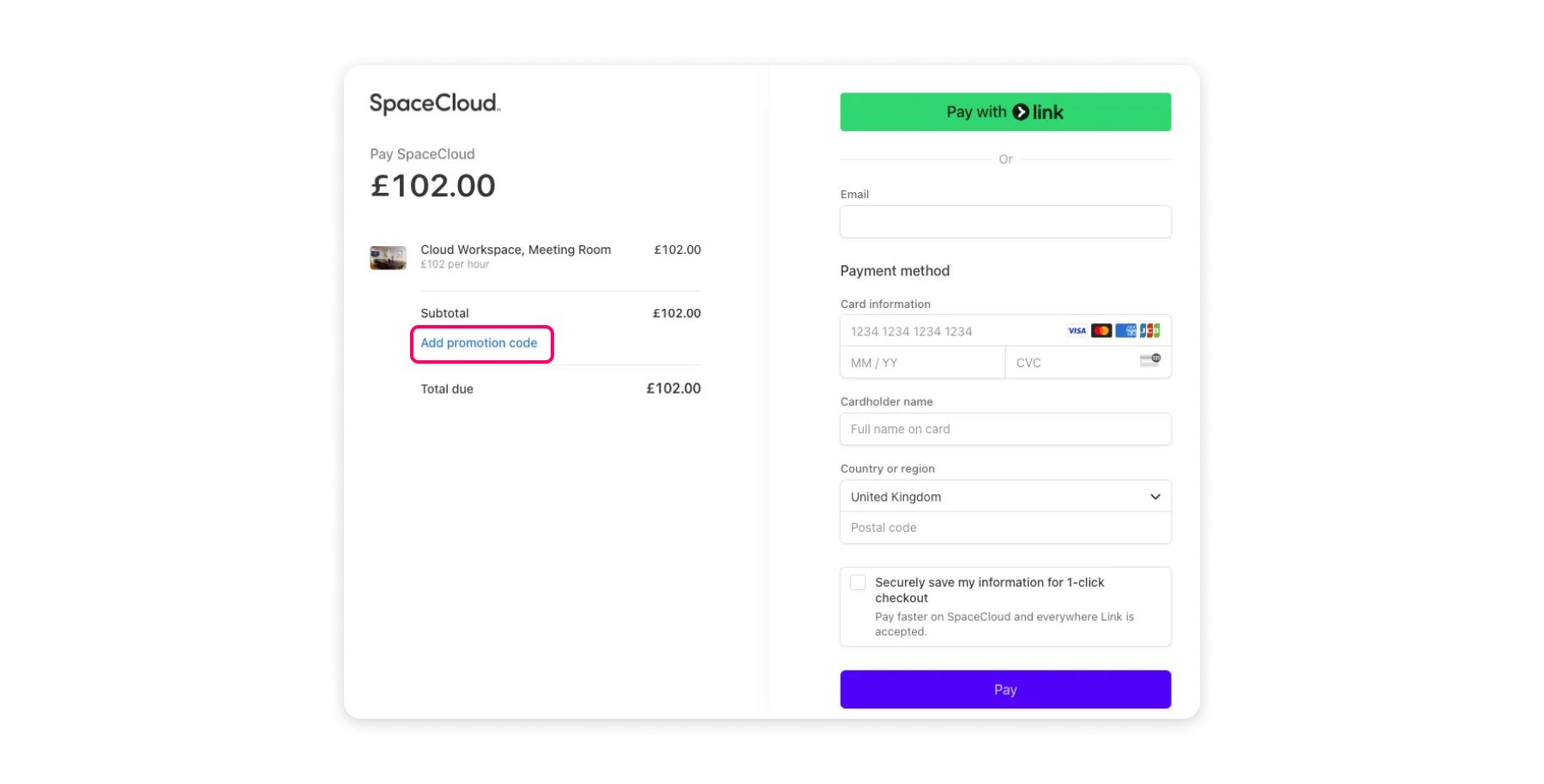This screenshot has height=784, width=1544.
Task: Click the Postal code field
Action: click(x=1005, y=528)
